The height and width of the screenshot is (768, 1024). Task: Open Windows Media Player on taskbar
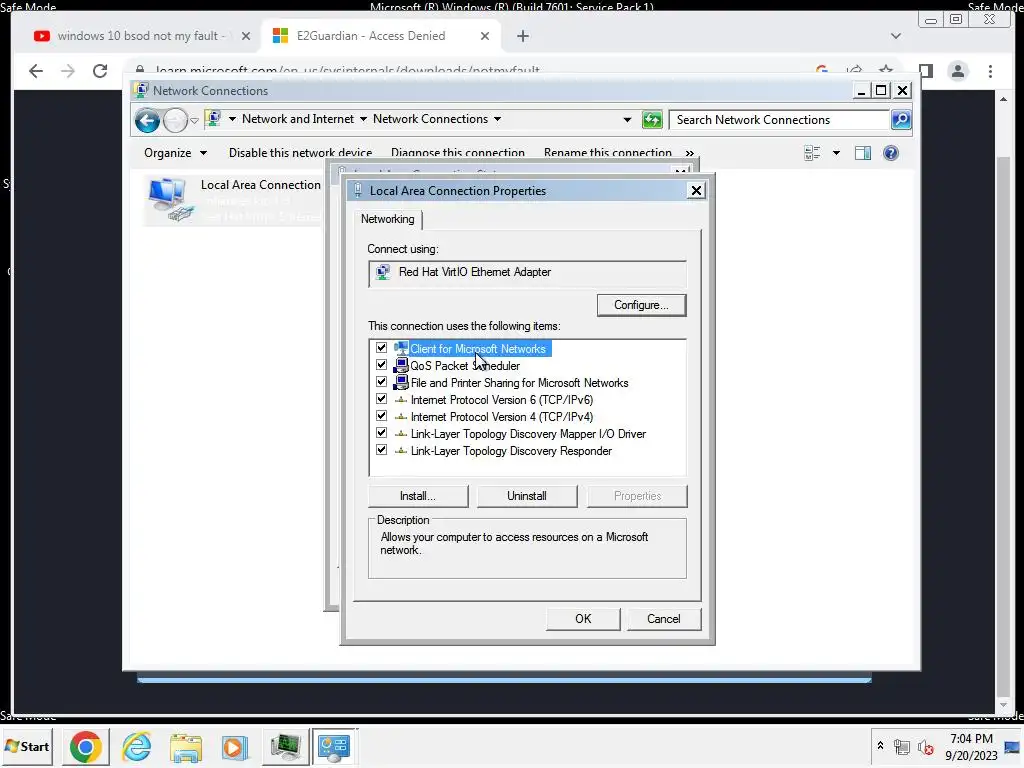tap(234, 746)
